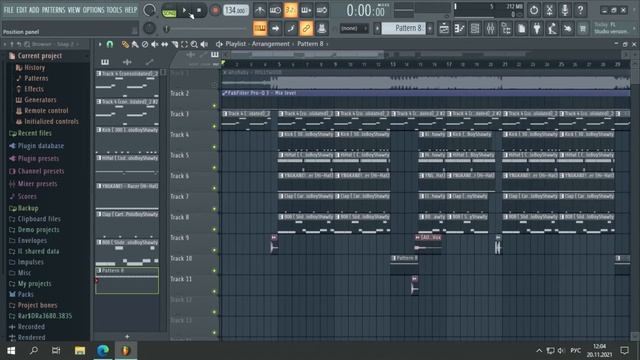Adjust the main volume knob
Image resolution: width=640 pixels, height=360 pixels.
click(x=149, y=10)
